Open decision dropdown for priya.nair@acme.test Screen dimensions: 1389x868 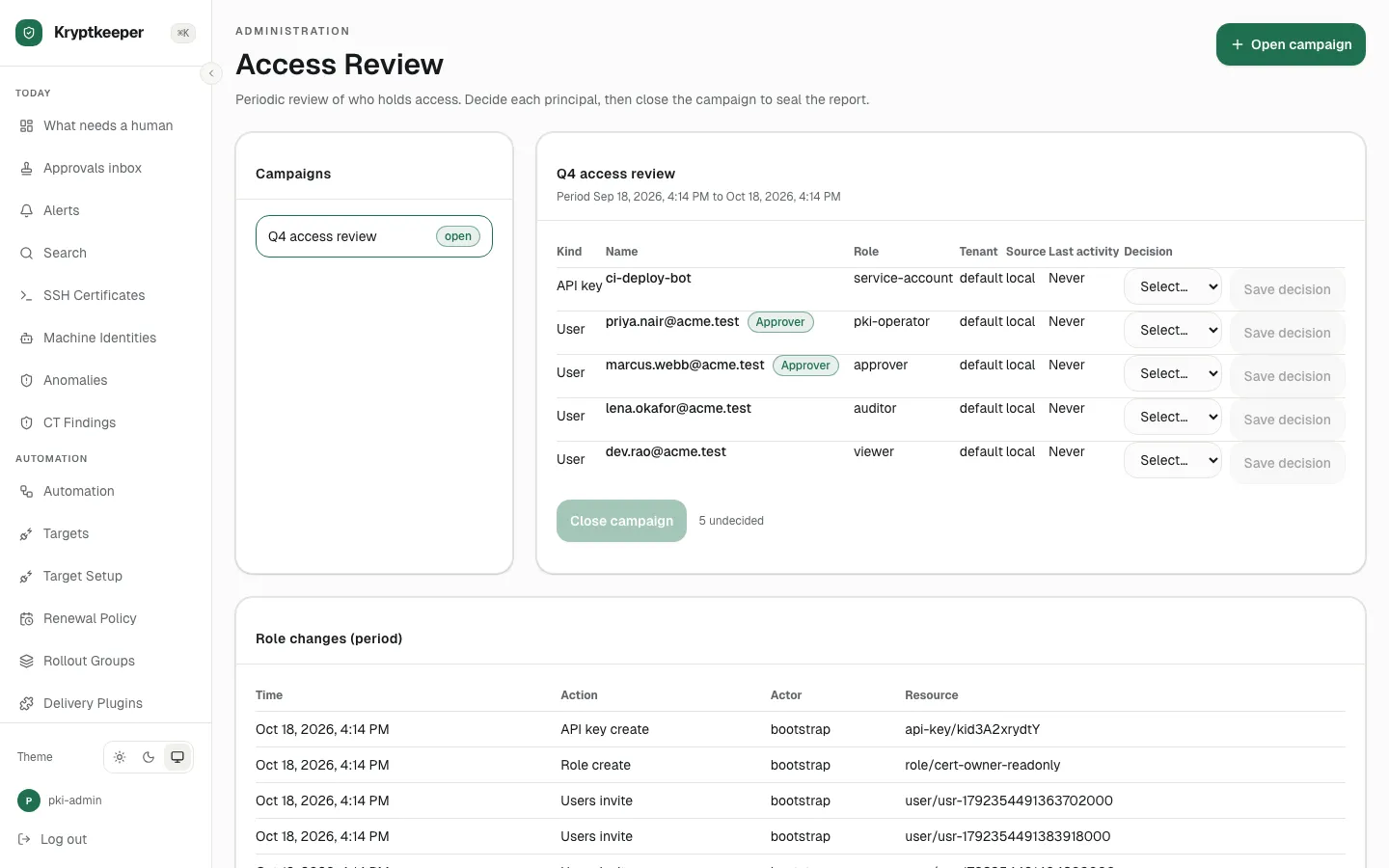(x=1173, y=330)
